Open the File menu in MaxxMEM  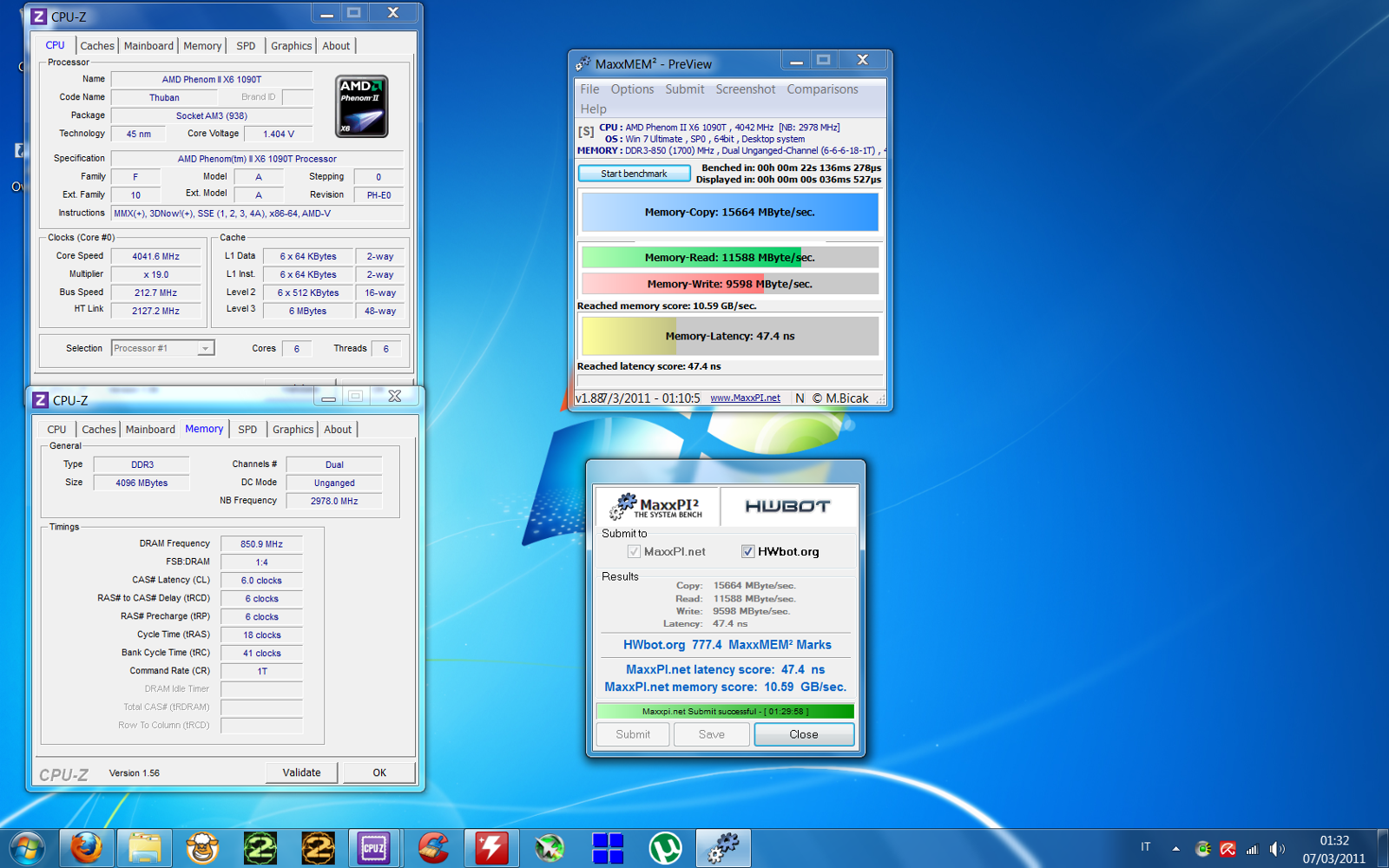[589, 89]
